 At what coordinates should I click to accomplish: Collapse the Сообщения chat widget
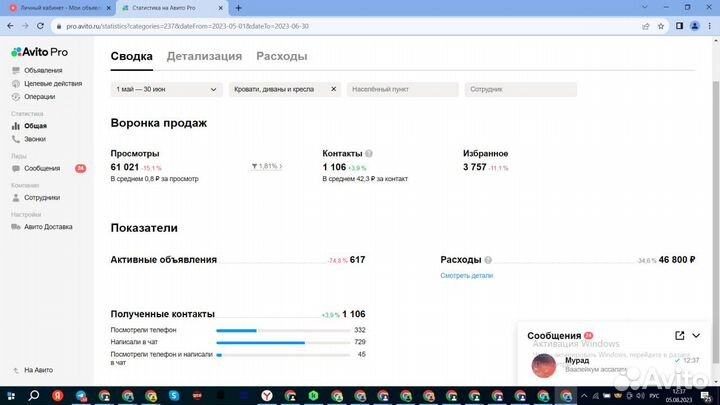pos(696,336)
